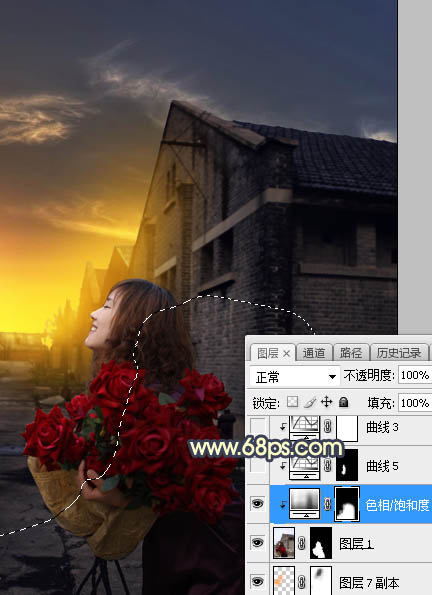The image size is (432, 595).
Task: Click the lock position move icon
Action: 326,402
